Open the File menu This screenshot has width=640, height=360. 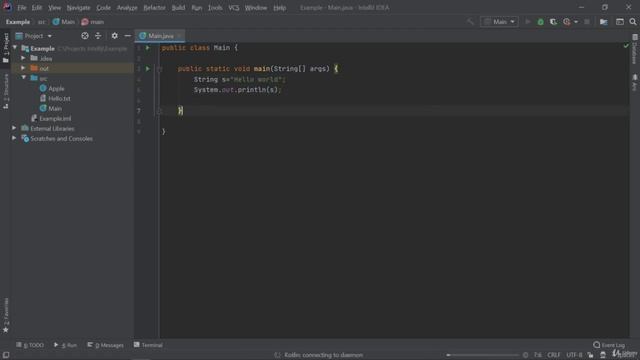point(22,8)
